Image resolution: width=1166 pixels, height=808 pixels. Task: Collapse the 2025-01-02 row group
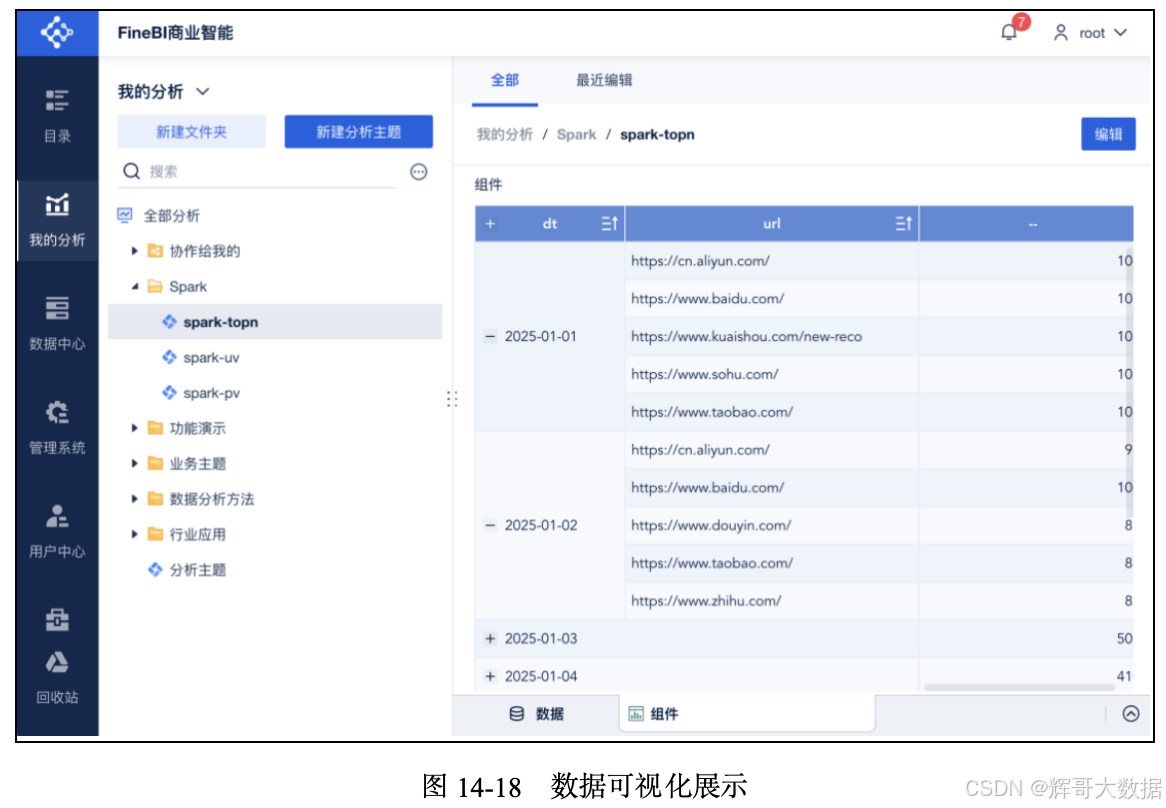(489, 525)
